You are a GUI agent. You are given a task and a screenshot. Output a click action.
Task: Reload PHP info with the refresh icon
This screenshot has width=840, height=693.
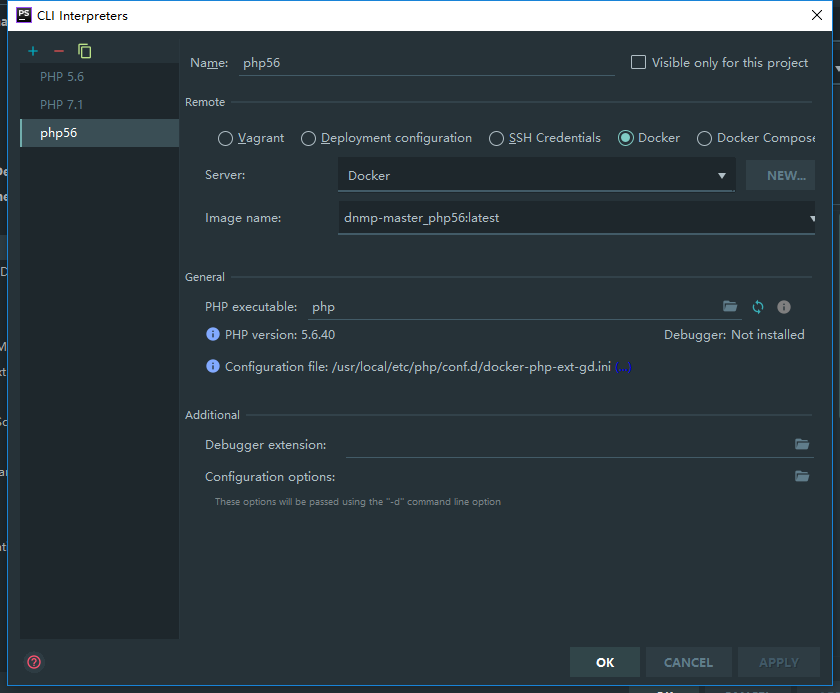[758, 307]
